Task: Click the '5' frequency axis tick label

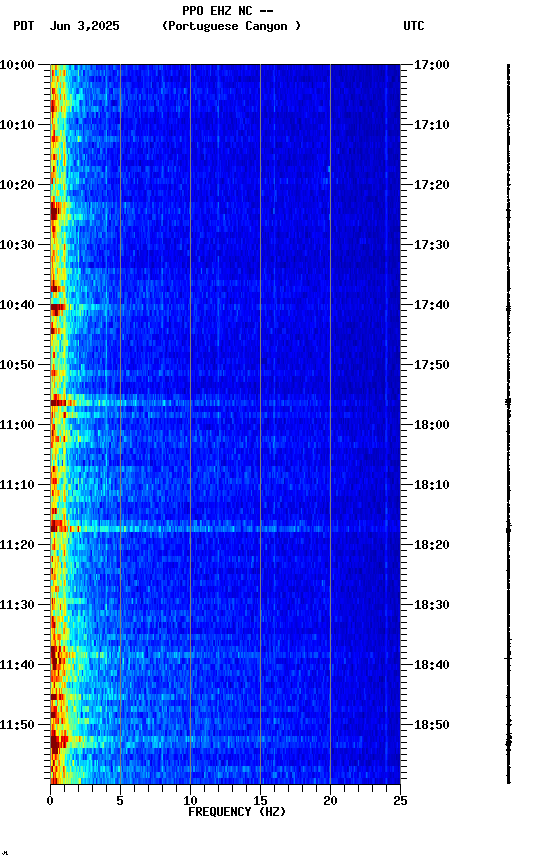Action: click(x=120, y=801)
